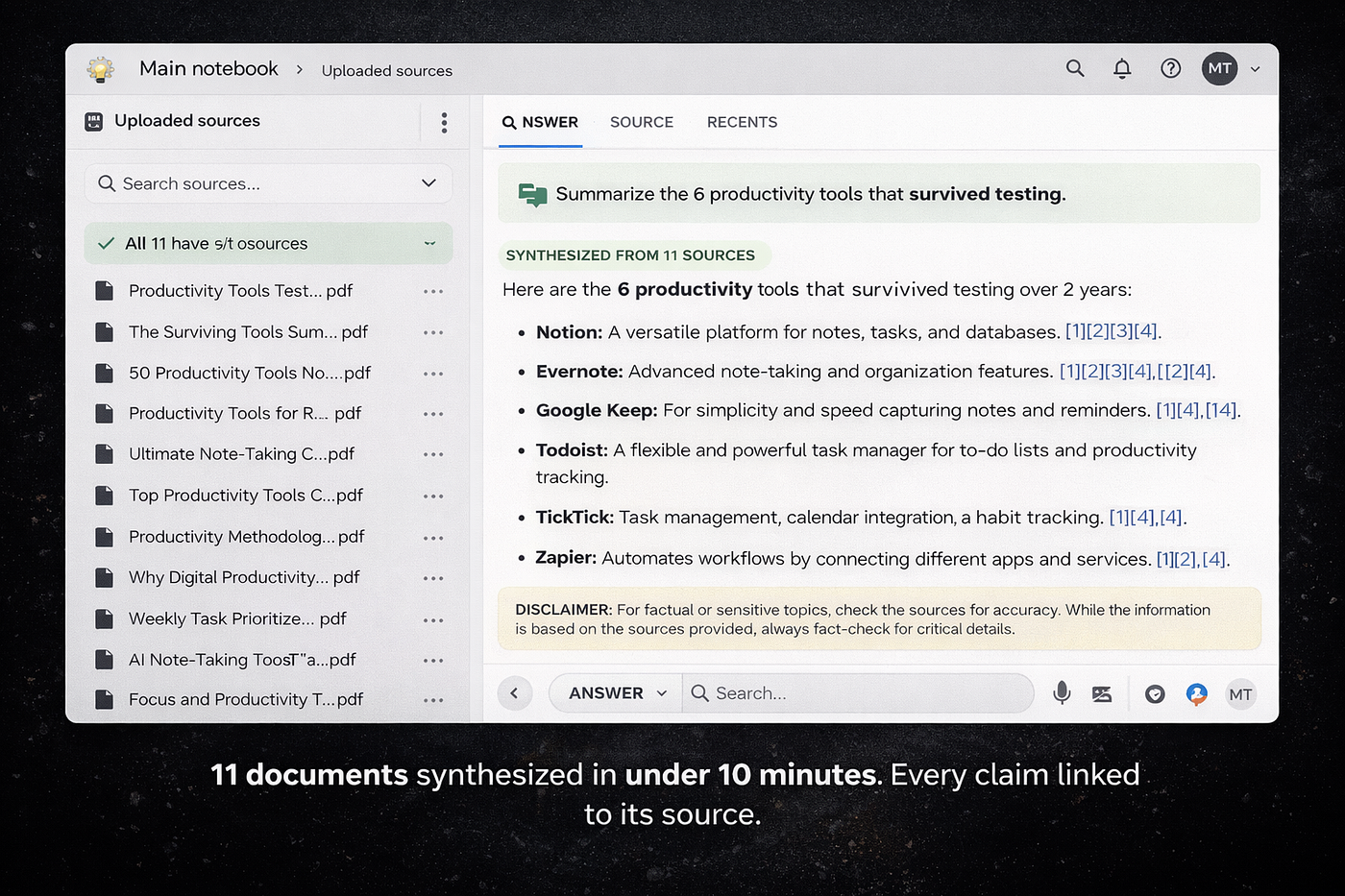Open the AI Note-Taking pdf source
This screenshot has width=1345, height=896.
pos(242,660)
